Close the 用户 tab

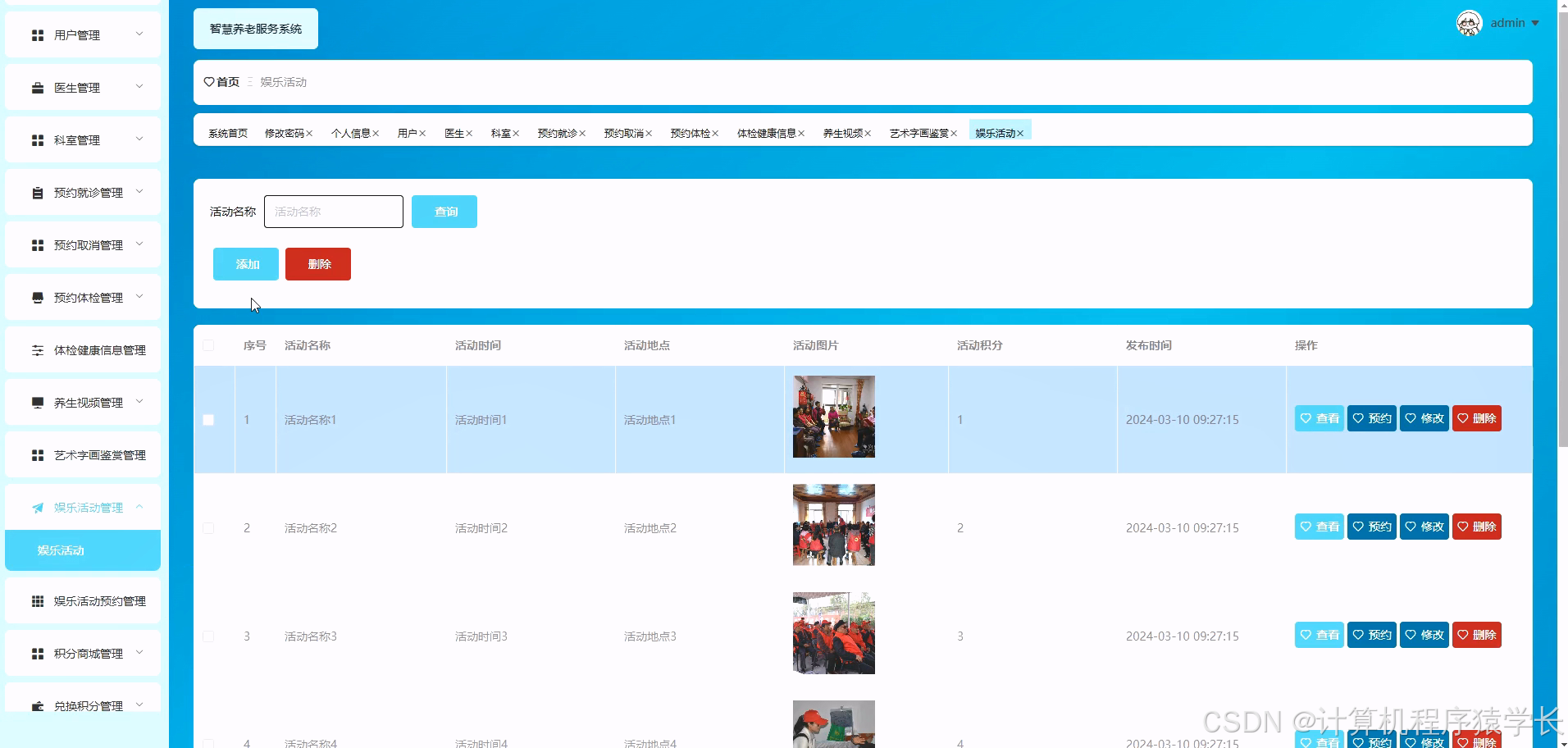[x=422, y=134]
